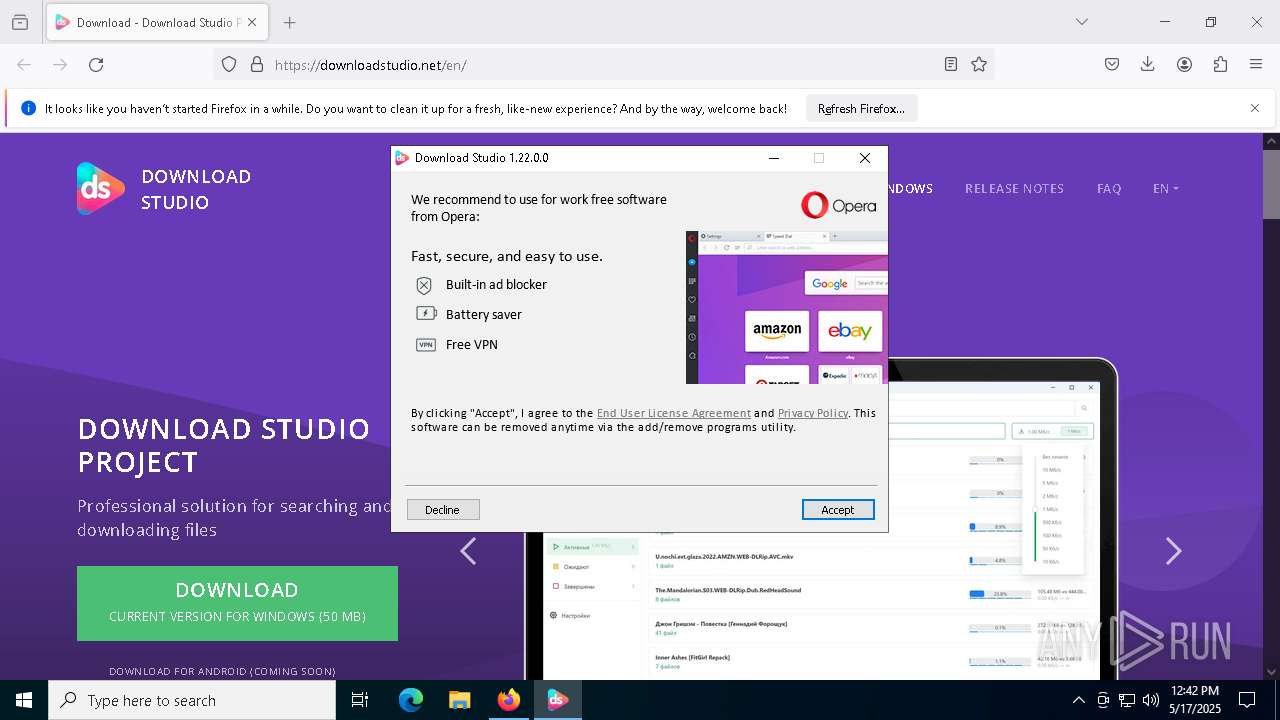Show hidden system tray icons

click(1078, 700)
